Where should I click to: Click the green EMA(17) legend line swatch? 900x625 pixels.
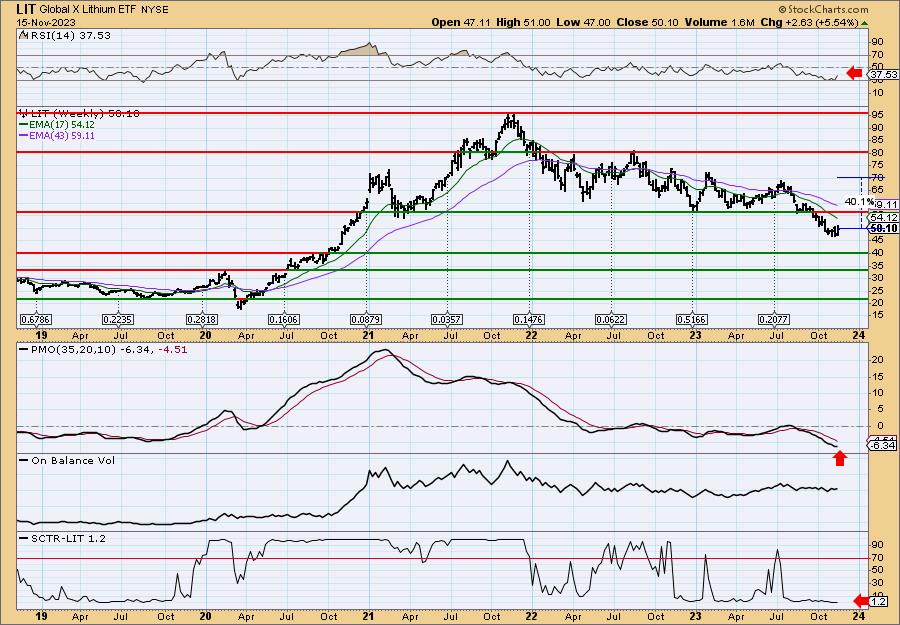(24, 125)
